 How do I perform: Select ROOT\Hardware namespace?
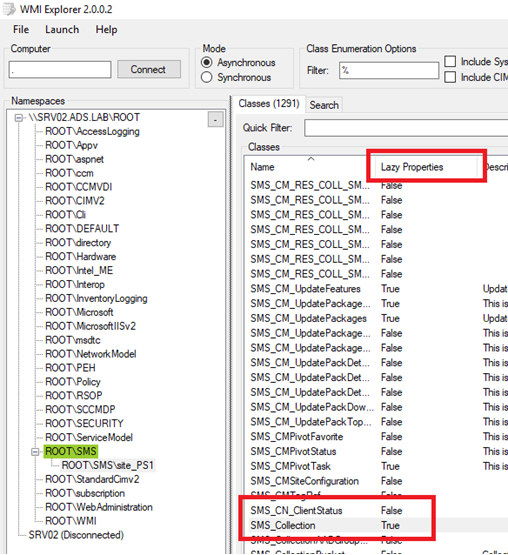coord(80,257)
